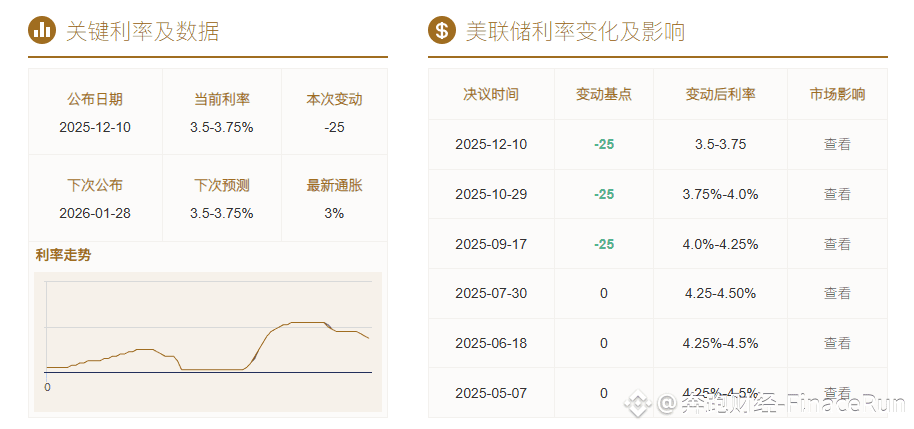Select the 下次公布 cell dated 2026-01-28
914x429 pixels.
coord(95,198)
